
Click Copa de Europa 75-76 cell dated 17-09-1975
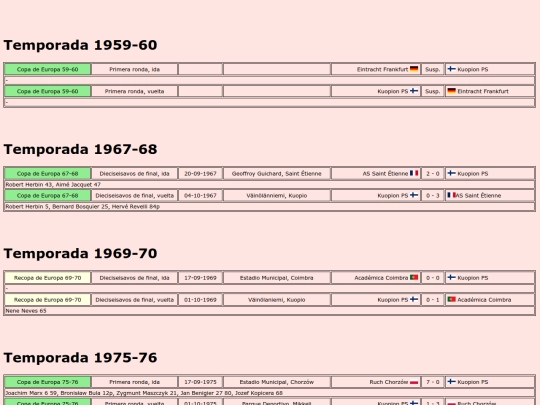tap(48, 382)
